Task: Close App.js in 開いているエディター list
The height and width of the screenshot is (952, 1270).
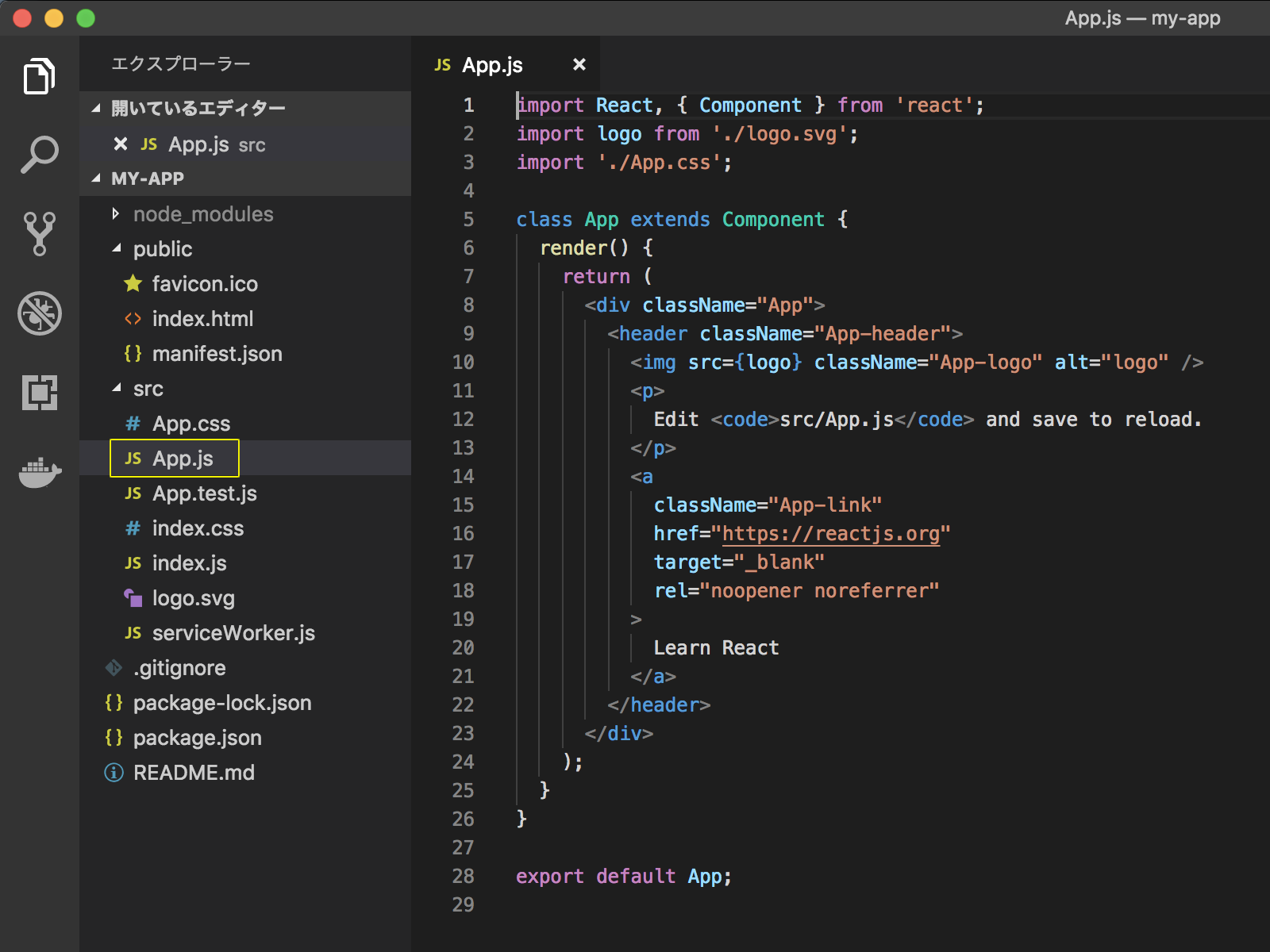Action: click(x=120, y=144)
